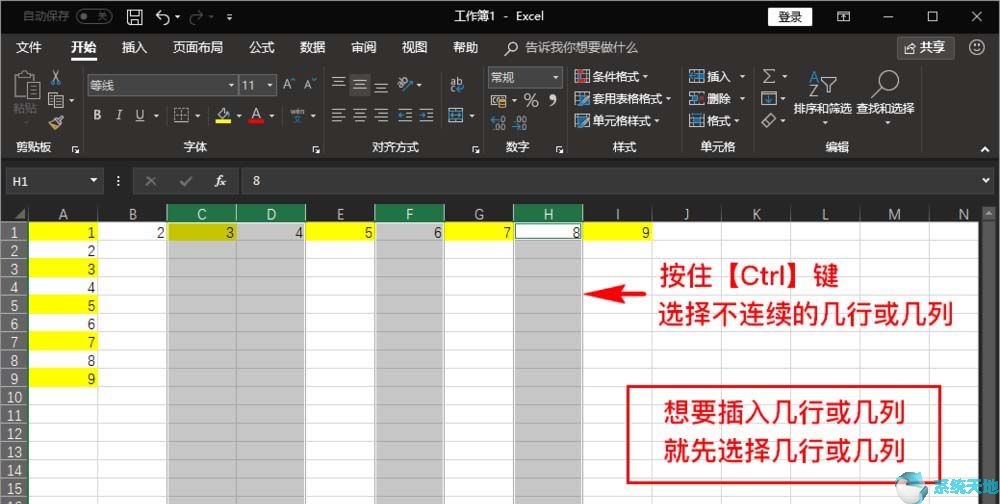Click the 查找和选择 magnifier button
The height and width of the screenshot is (504, 1000).
[x=885, y=97]
